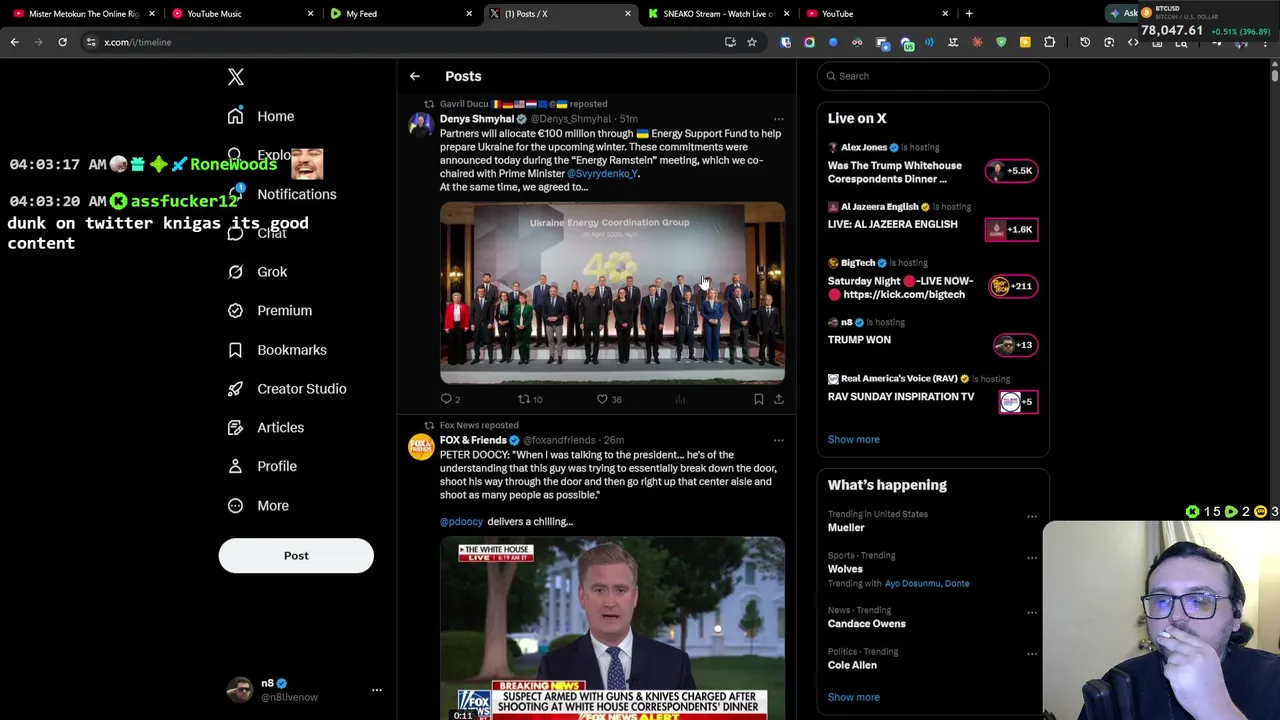
Task: Click the Premium checkmark badge icon
Action: click(x=235, y=310)
